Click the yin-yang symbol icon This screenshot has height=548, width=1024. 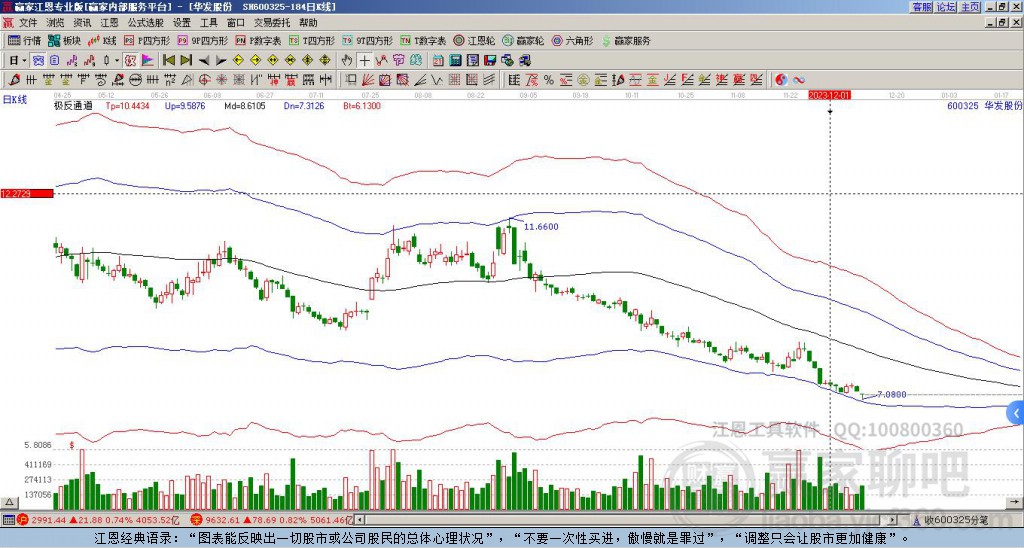pyautogui.click(x=781, y=80)
